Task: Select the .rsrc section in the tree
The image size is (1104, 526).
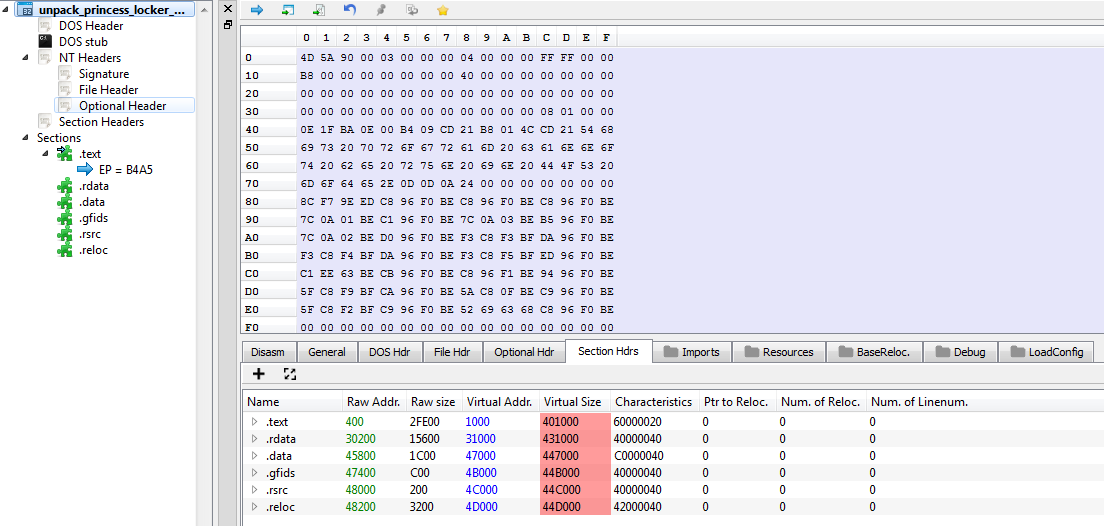Action: [x=92, y=234]
